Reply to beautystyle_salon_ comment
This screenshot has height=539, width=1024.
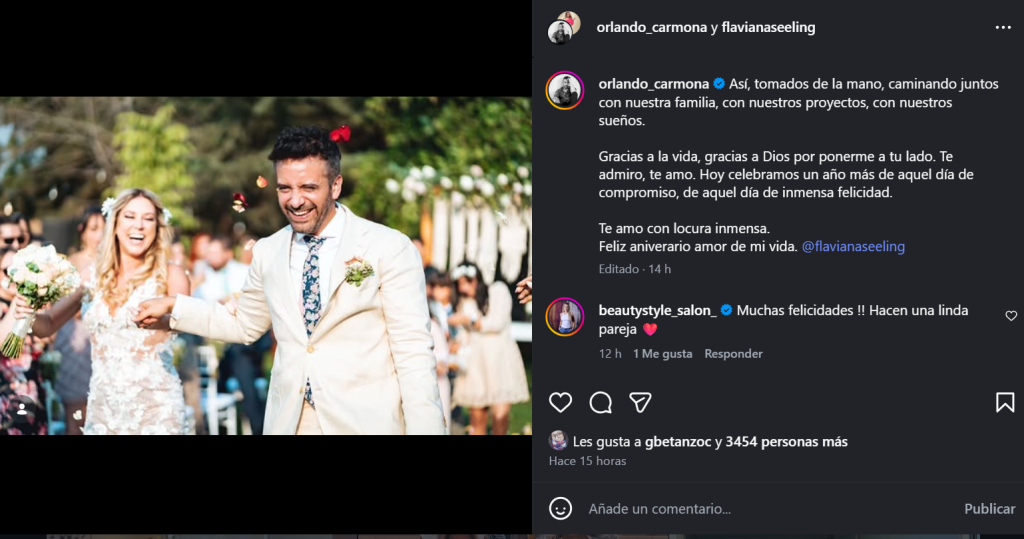coord(733,354)
